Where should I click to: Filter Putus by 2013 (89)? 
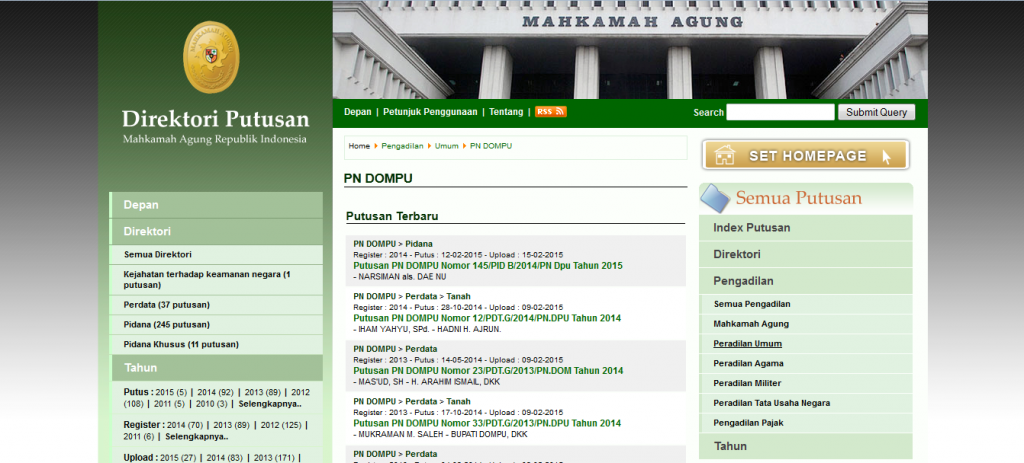(263, 392)
